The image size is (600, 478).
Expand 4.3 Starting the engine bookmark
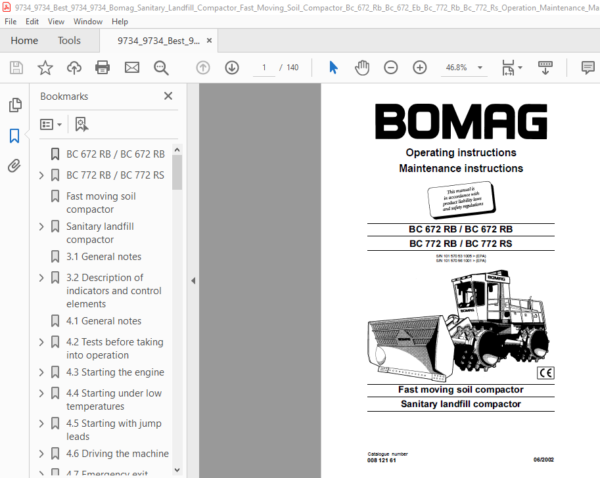[41, 372]
